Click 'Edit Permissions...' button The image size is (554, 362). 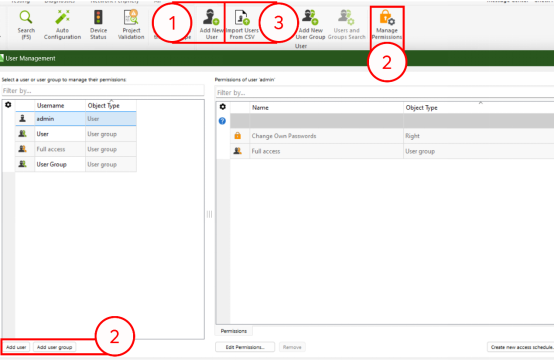(245, 347)
